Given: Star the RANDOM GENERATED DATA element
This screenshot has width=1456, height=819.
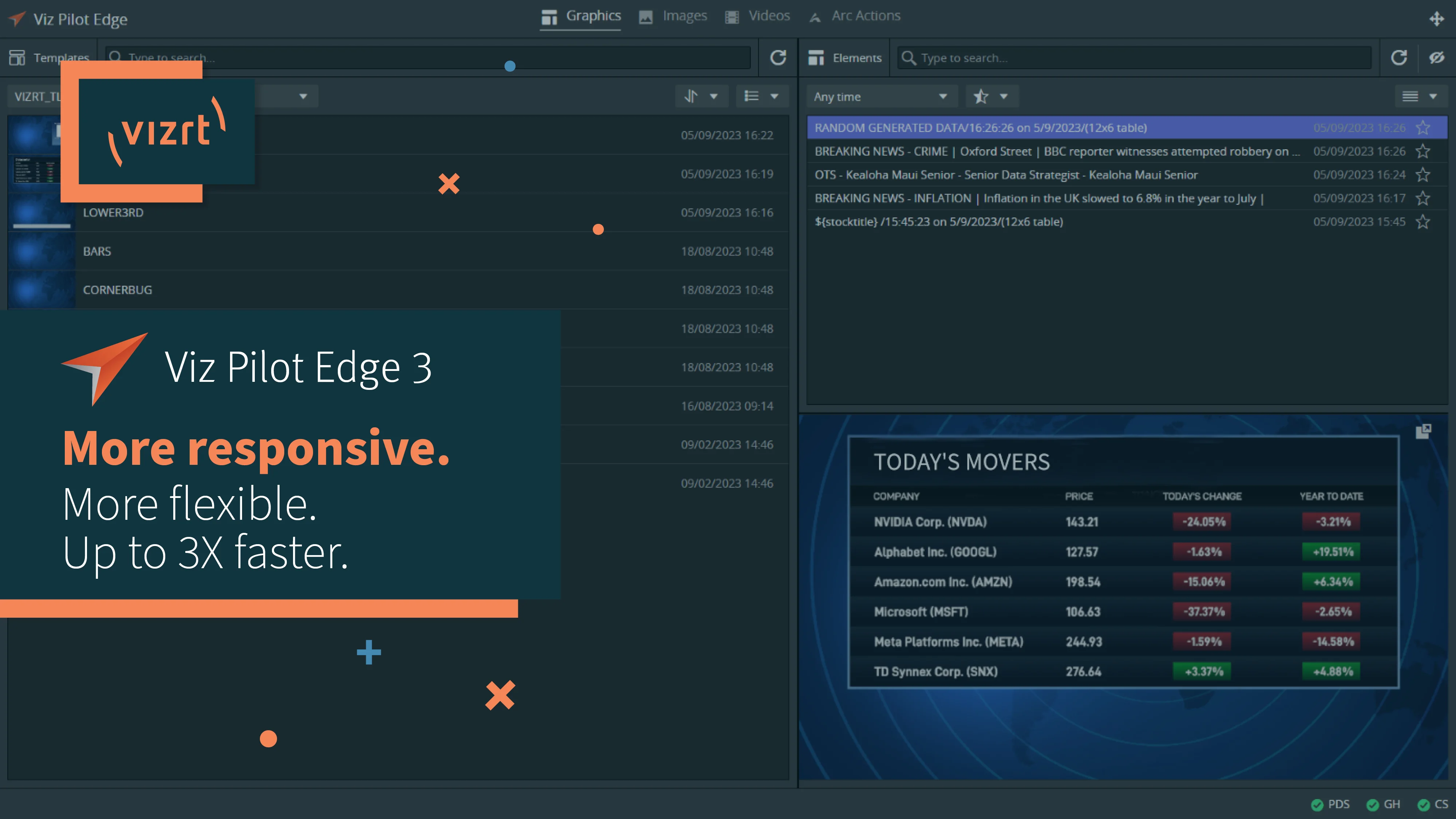Looking at the screenshot, I should [1423, 128].
